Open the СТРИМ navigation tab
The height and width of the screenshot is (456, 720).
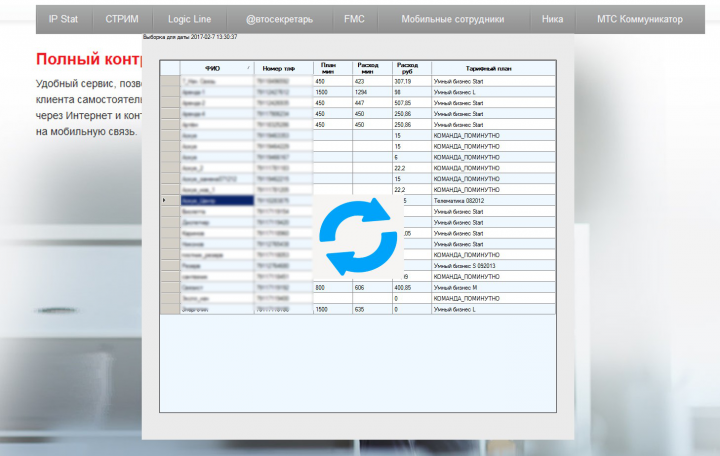(x=122, y=19)
